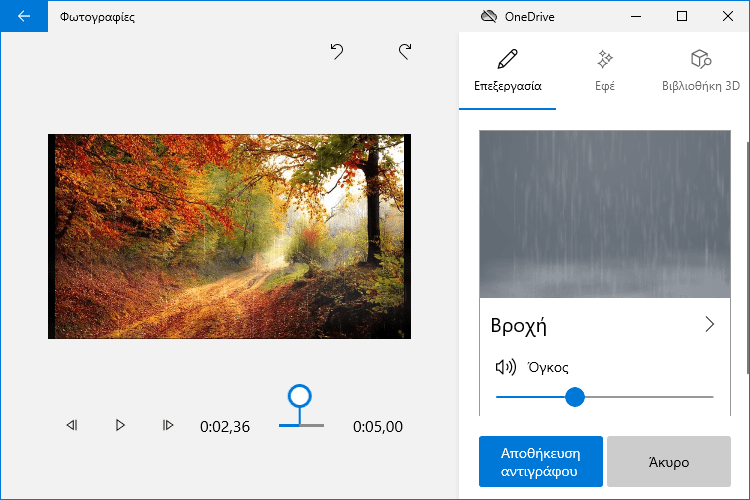
Task: Click the Φωτογραφίες app title
Action: pos(97,17)
